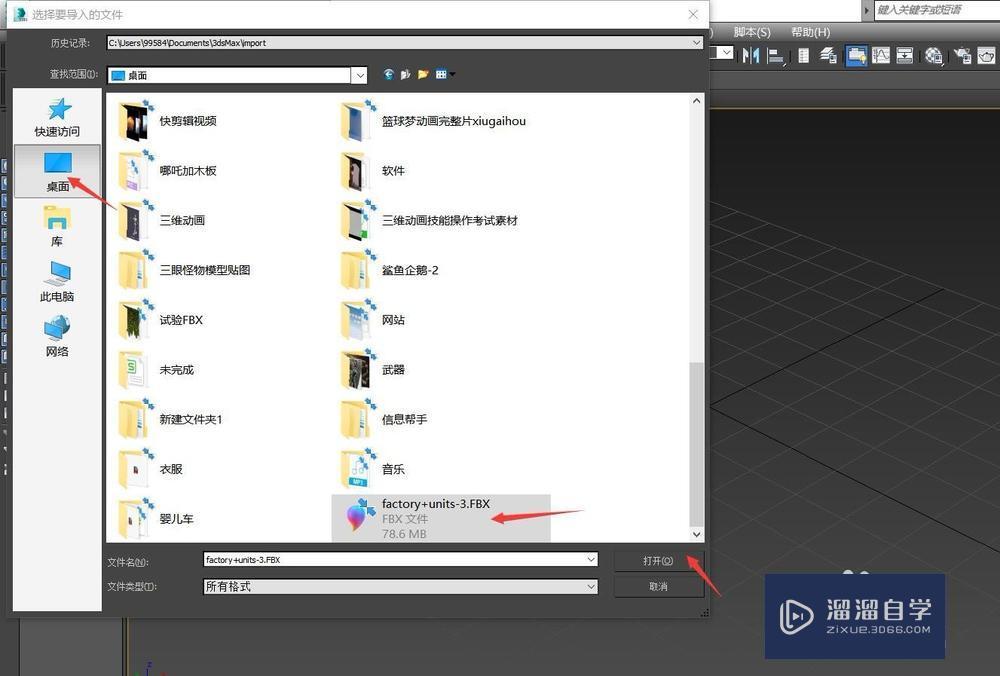This screenshot has height=676, width=1000.
Task: Click the 取消 cancel button
Action: point(657,586)
